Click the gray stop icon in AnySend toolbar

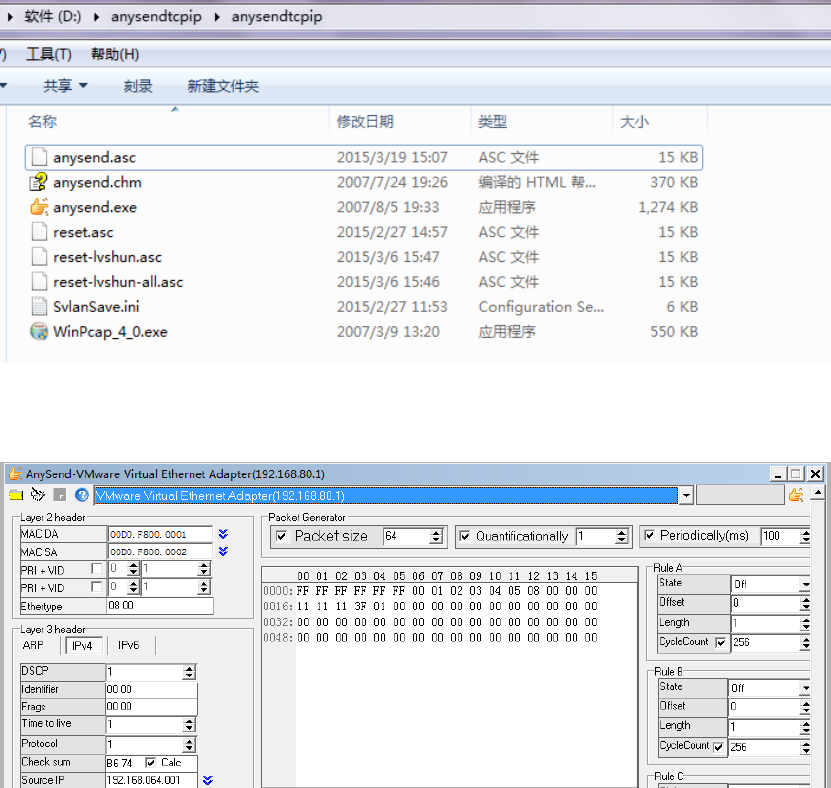pos(60,495)
